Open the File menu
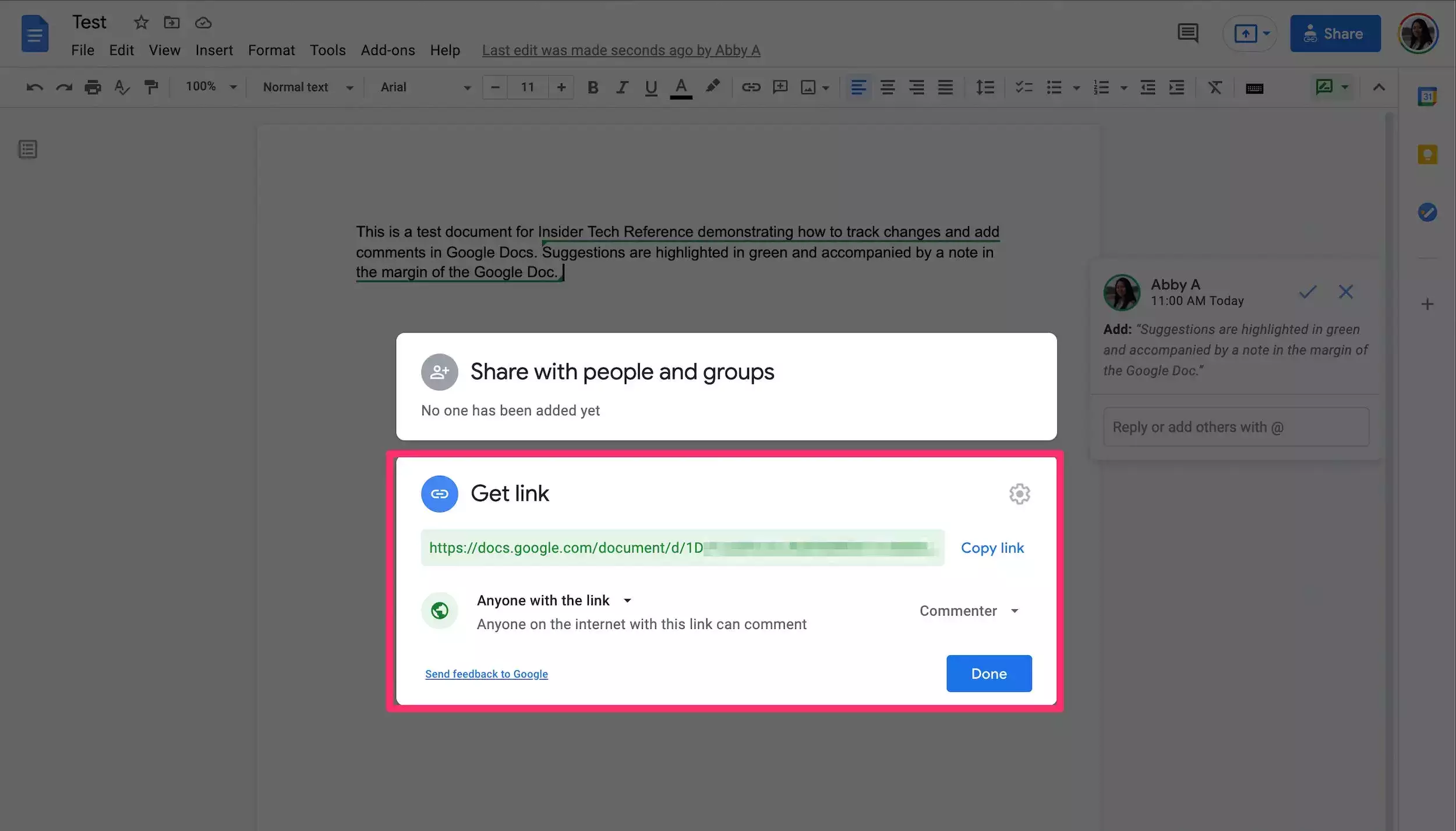1456x831 pixels. click(x=83, y=51)
